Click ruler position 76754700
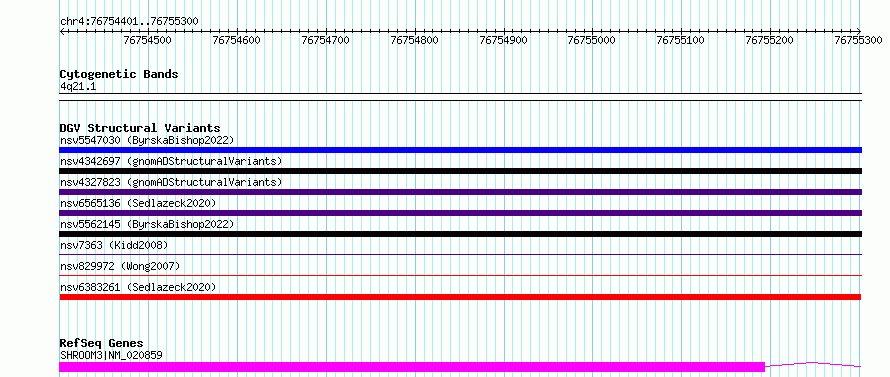This screenshot has height=377, width=890. 326,40
